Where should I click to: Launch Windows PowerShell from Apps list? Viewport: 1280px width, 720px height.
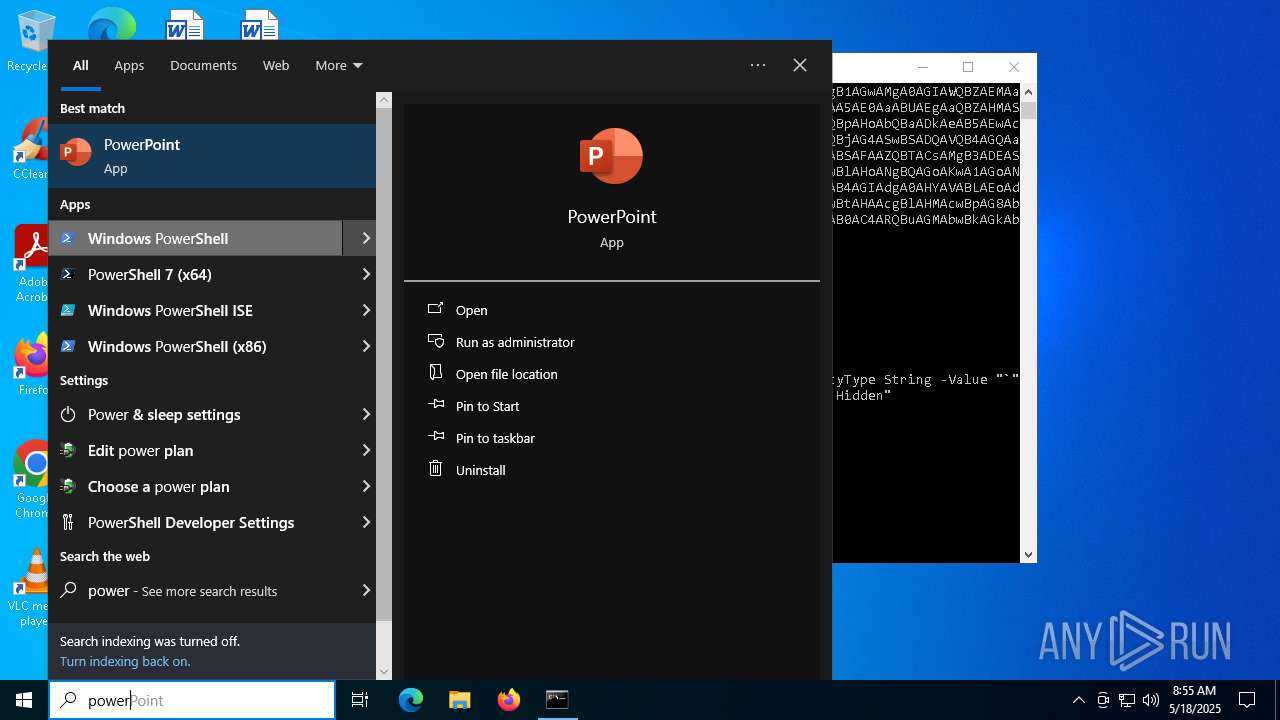[x=195, y=238]
